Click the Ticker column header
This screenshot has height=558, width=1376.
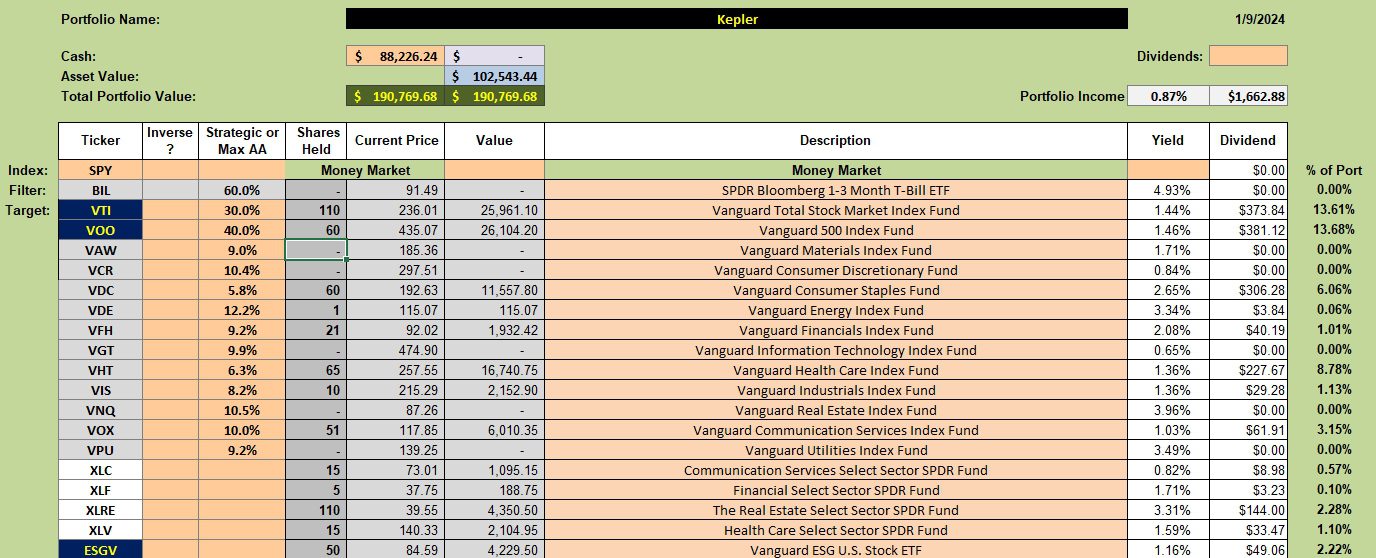point(100,141)
